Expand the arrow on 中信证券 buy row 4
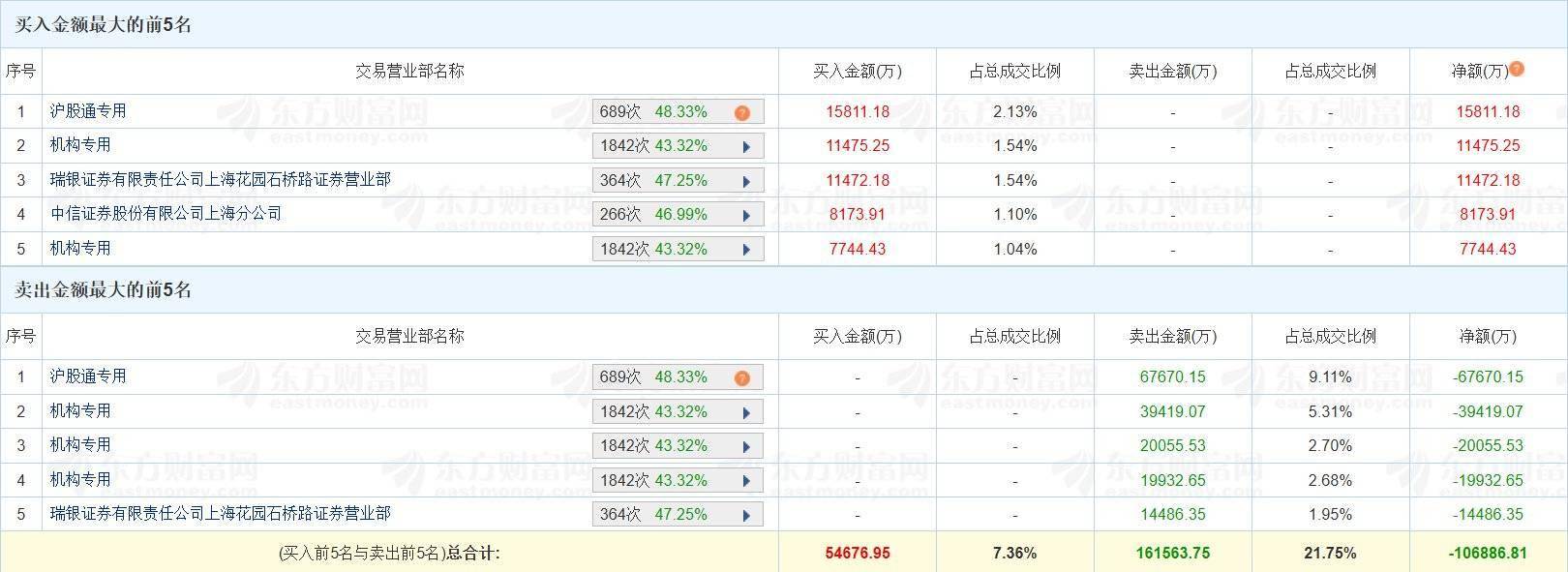The width and height of the screenshot is (1568, 572). coord(745,214)
